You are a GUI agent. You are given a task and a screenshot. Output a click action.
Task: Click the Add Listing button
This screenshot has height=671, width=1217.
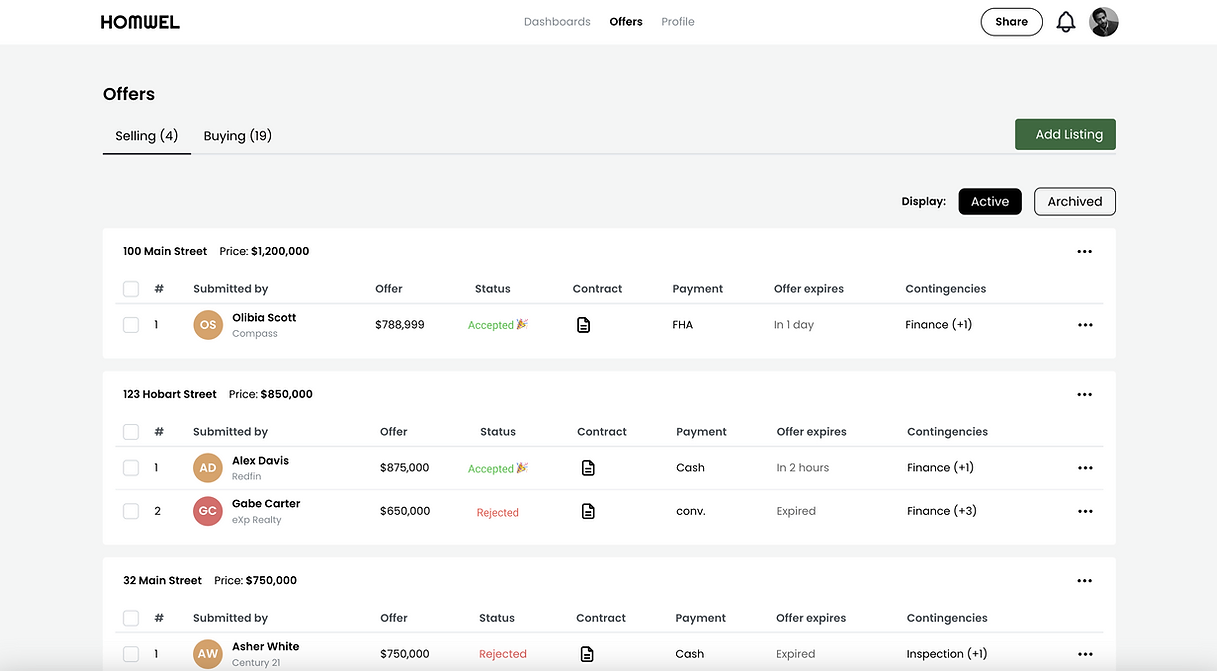point(1065,135)
